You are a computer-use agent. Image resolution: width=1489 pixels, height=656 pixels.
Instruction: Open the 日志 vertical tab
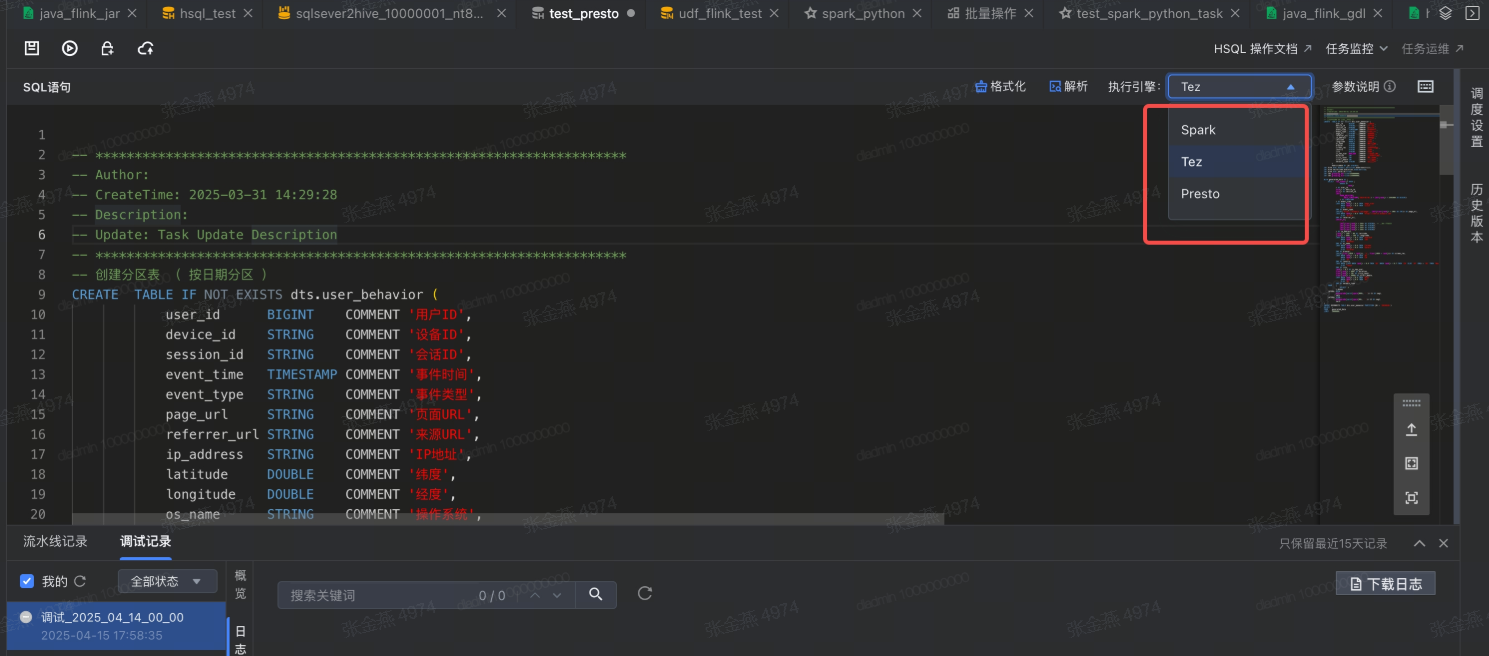point(240,640)
